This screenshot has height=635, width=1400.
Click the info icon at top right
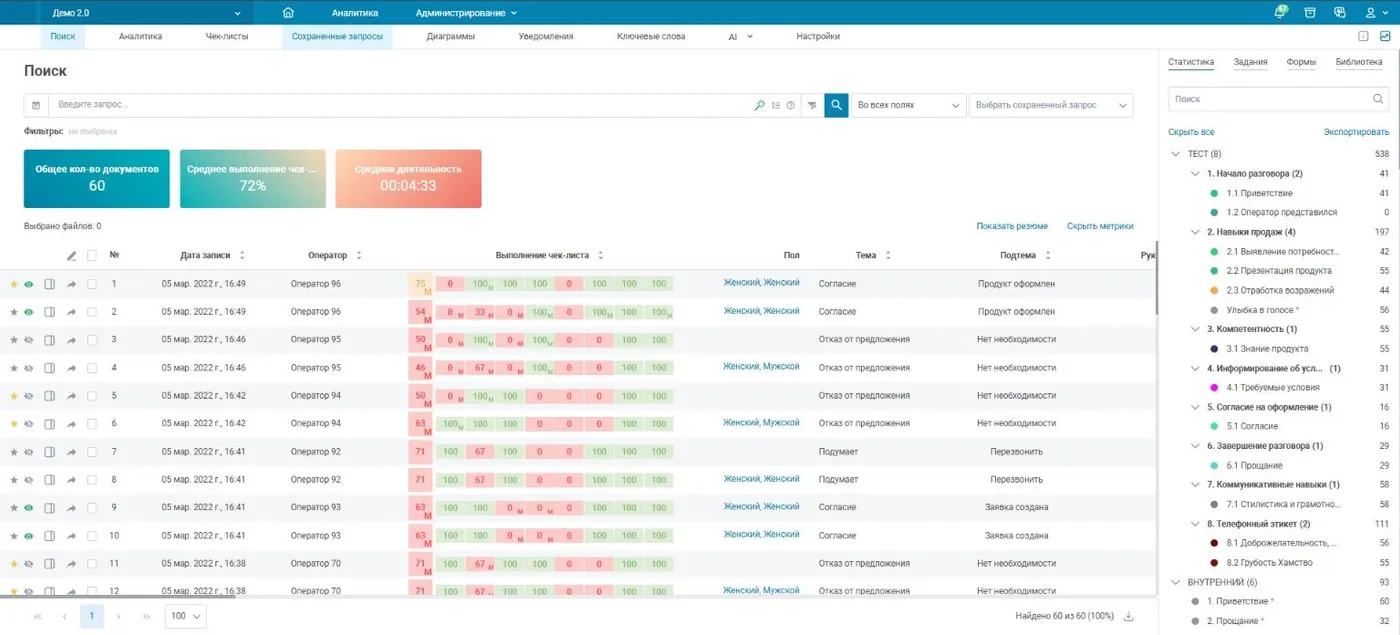[x=1363, y=36]
